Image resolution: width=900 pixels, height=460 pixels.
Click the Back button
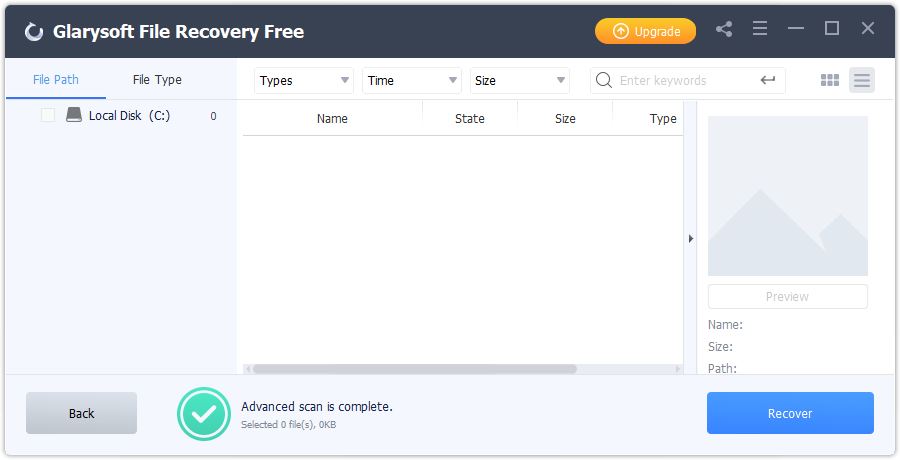82,413
